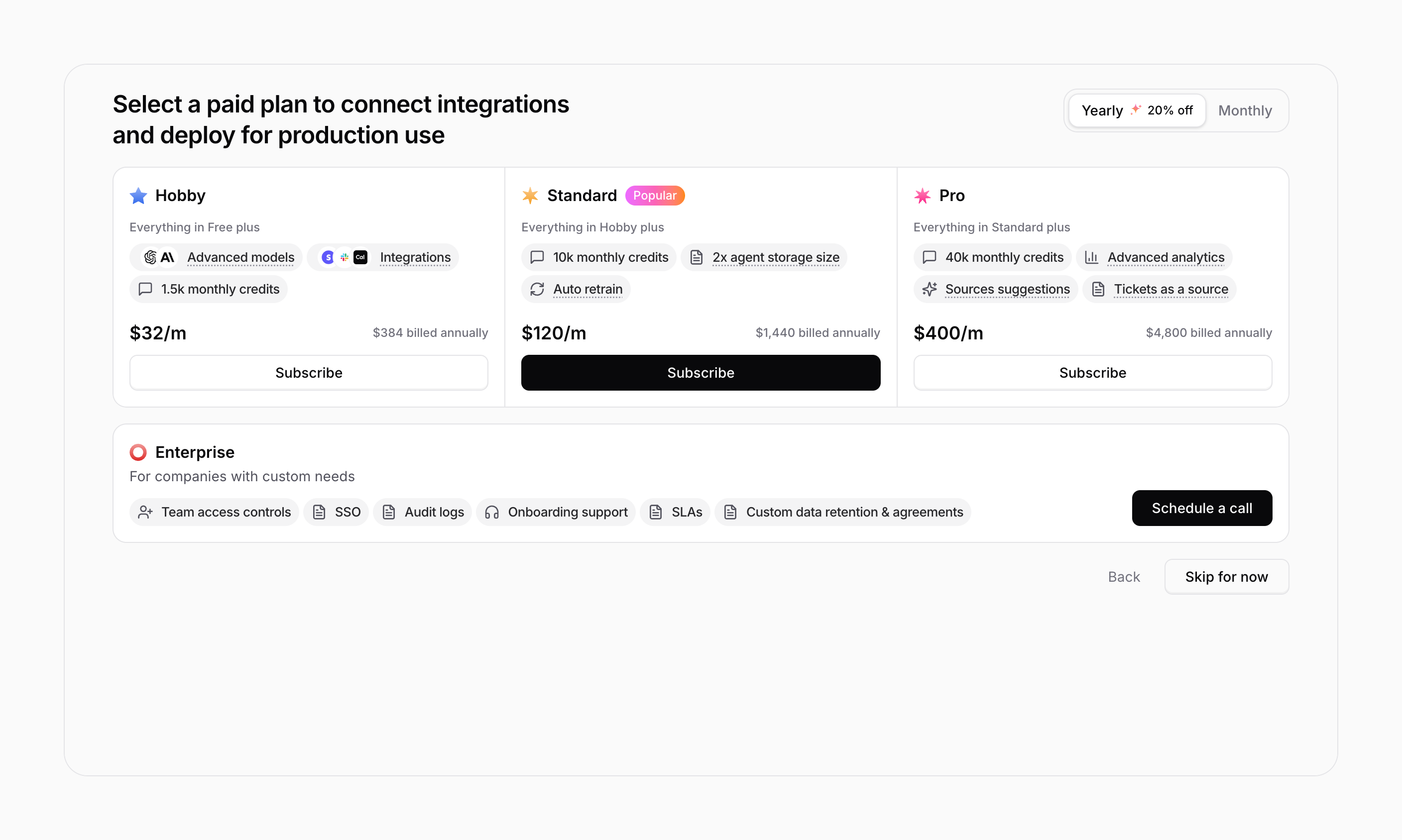Subscribe to the Hobby plan
This screenshot has height=840, width=1402.
pos(309,372)
